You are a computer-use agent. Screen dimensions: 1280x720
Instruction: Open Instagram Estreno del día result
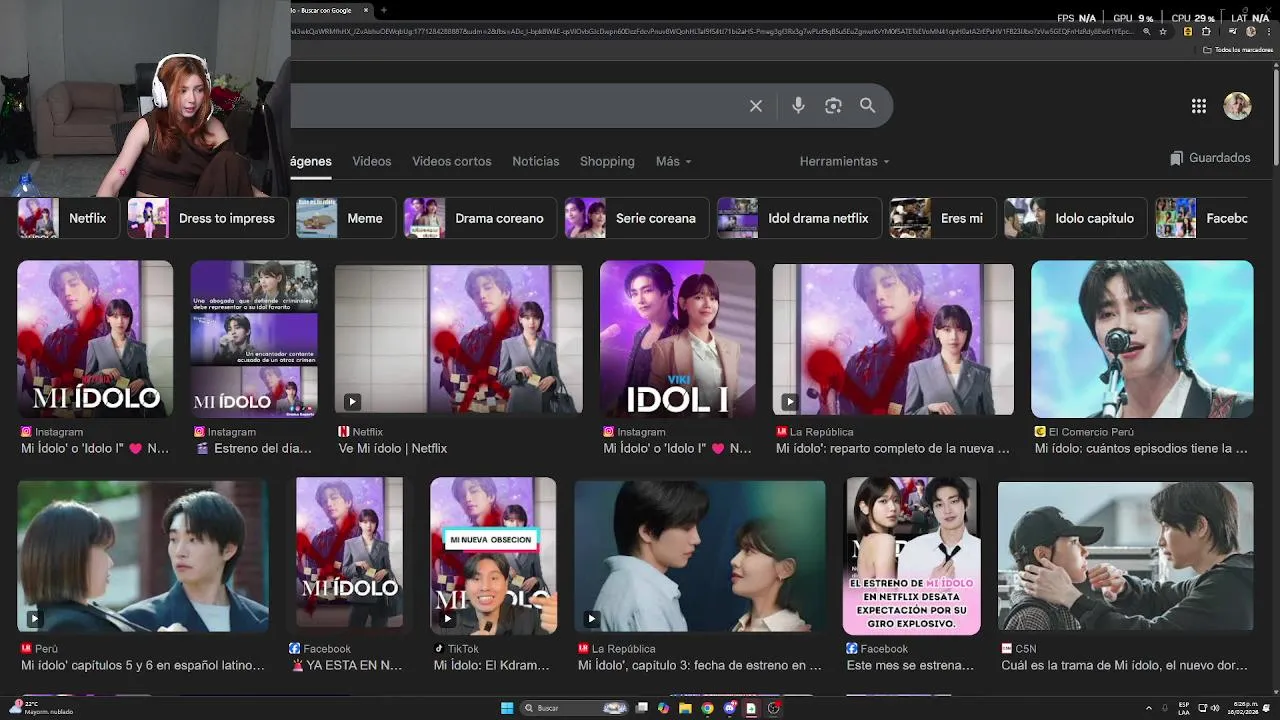[254, 448]
